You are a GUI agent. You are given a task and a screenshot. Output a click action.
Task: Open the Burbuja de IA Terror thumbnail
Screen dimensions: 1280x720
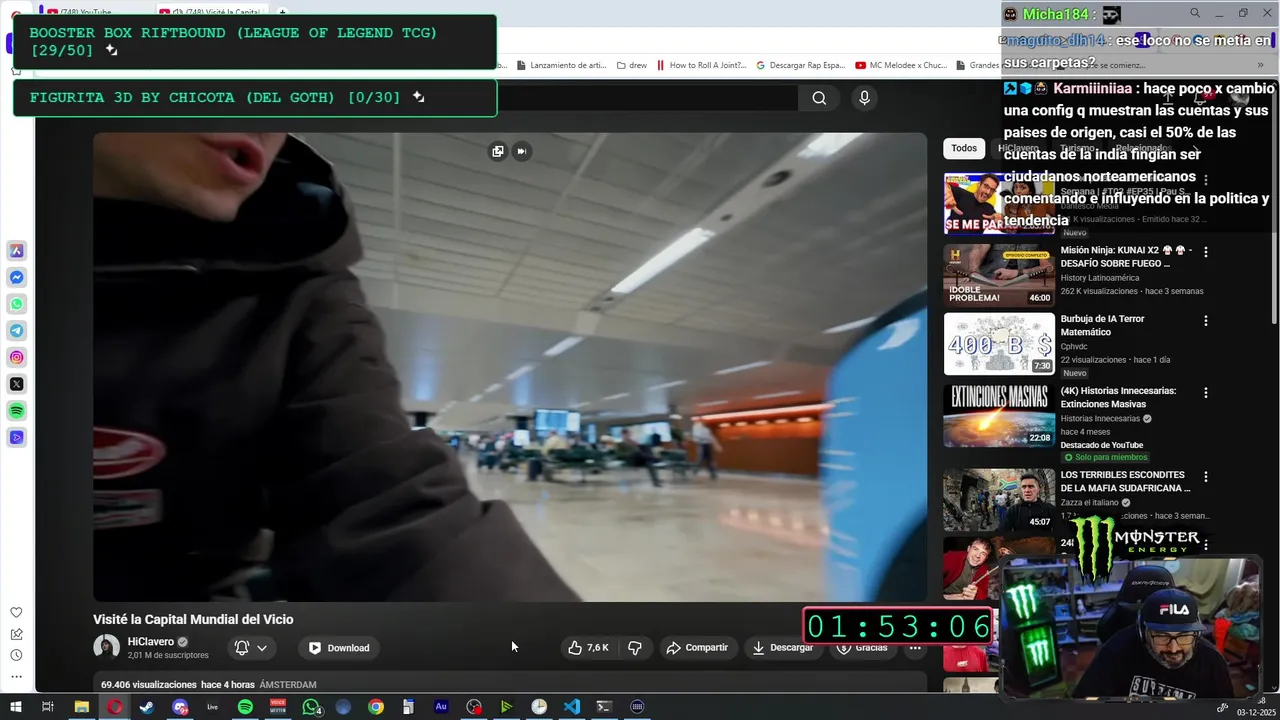click(x=999, y=344)
